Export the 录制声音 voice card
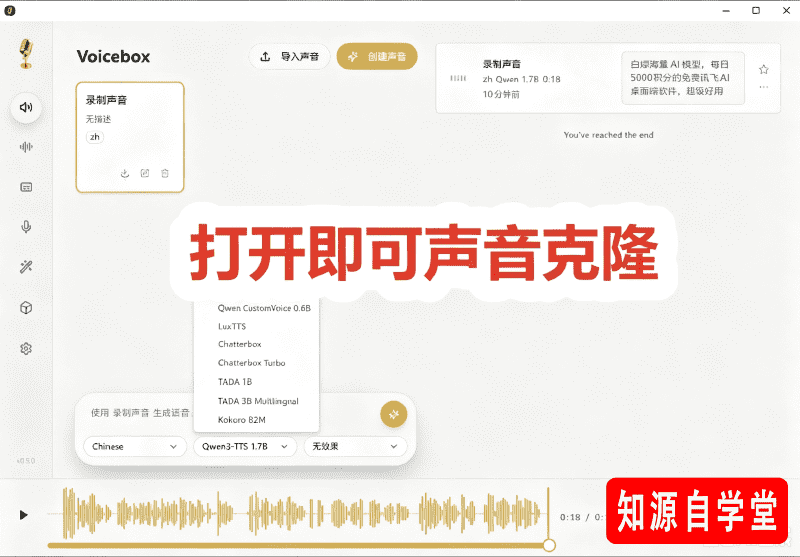Screen dimensions: 800x557 pos(125,173)
